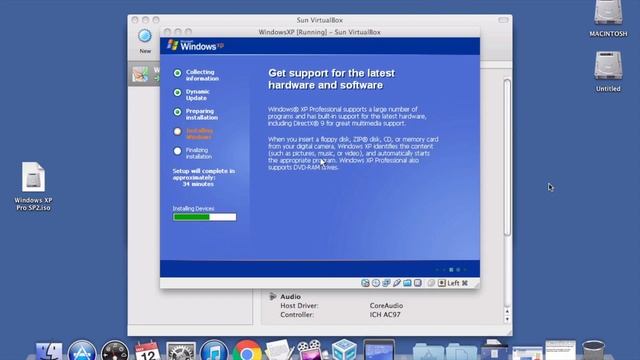Click the scroll up arrow in VirtualBox details pane
This screenshot has height=360, width=640.
coord(507,311)
